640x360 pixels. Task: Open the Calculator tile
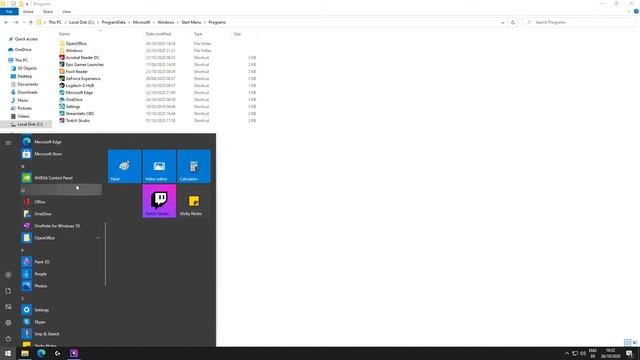coord(194,166)
